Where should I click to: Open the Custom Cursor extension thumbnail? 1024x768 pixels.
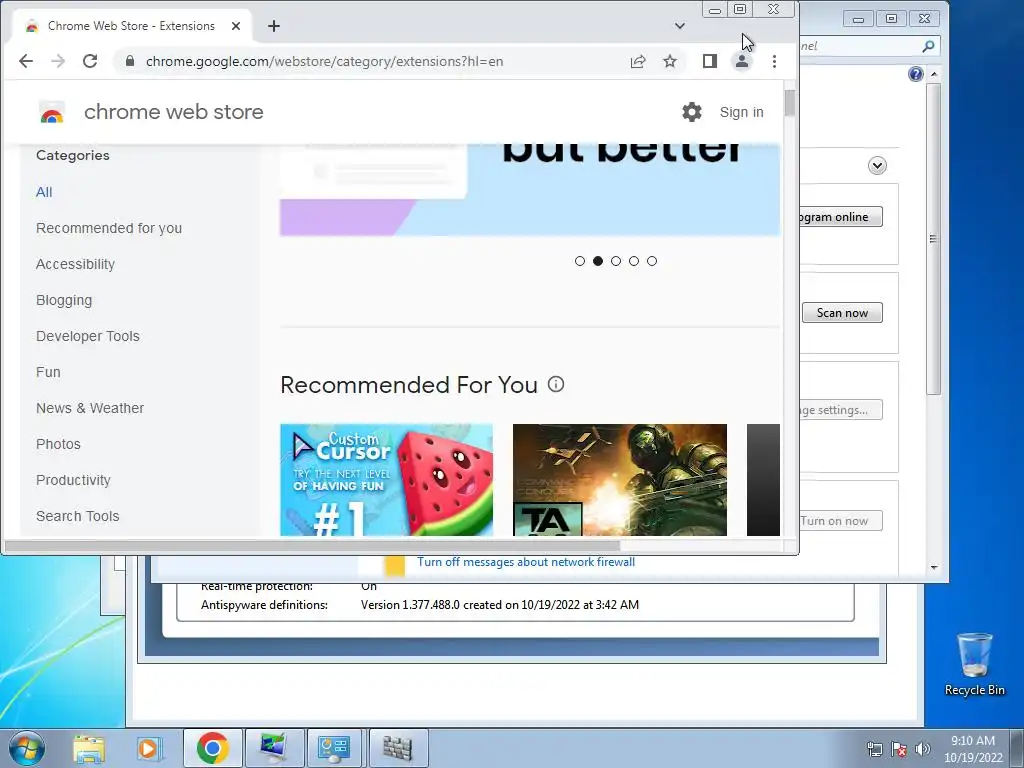click(387, 480)
